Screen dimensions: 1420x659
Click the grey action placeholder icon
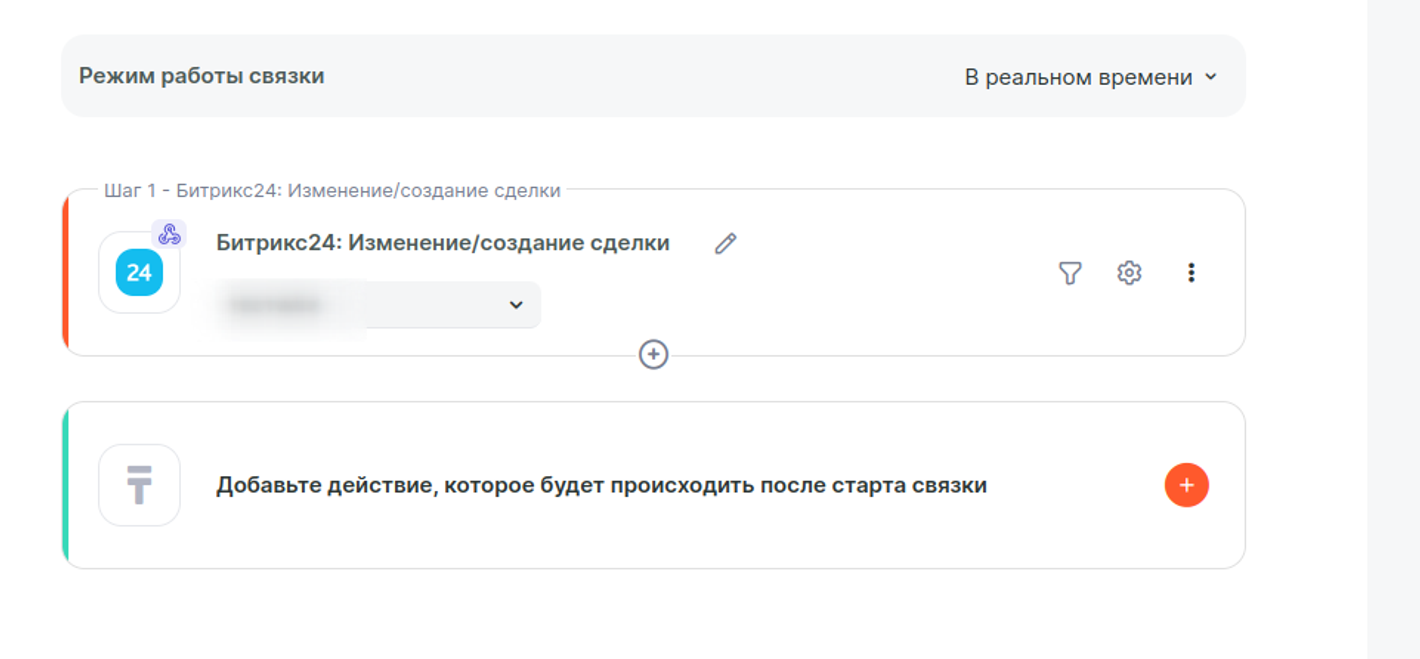139,485
